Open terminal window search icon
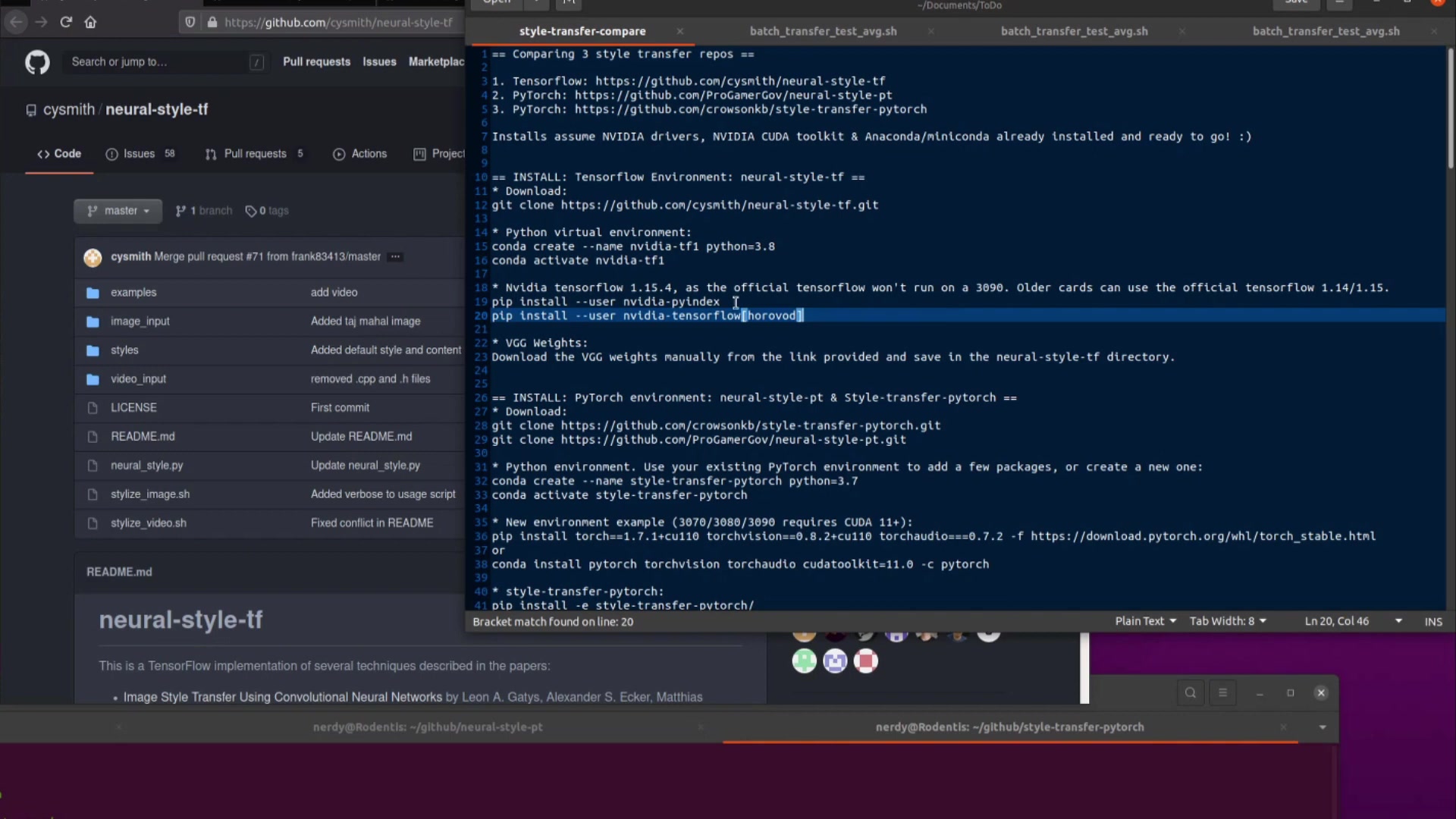 click(x=1191, y=692)
